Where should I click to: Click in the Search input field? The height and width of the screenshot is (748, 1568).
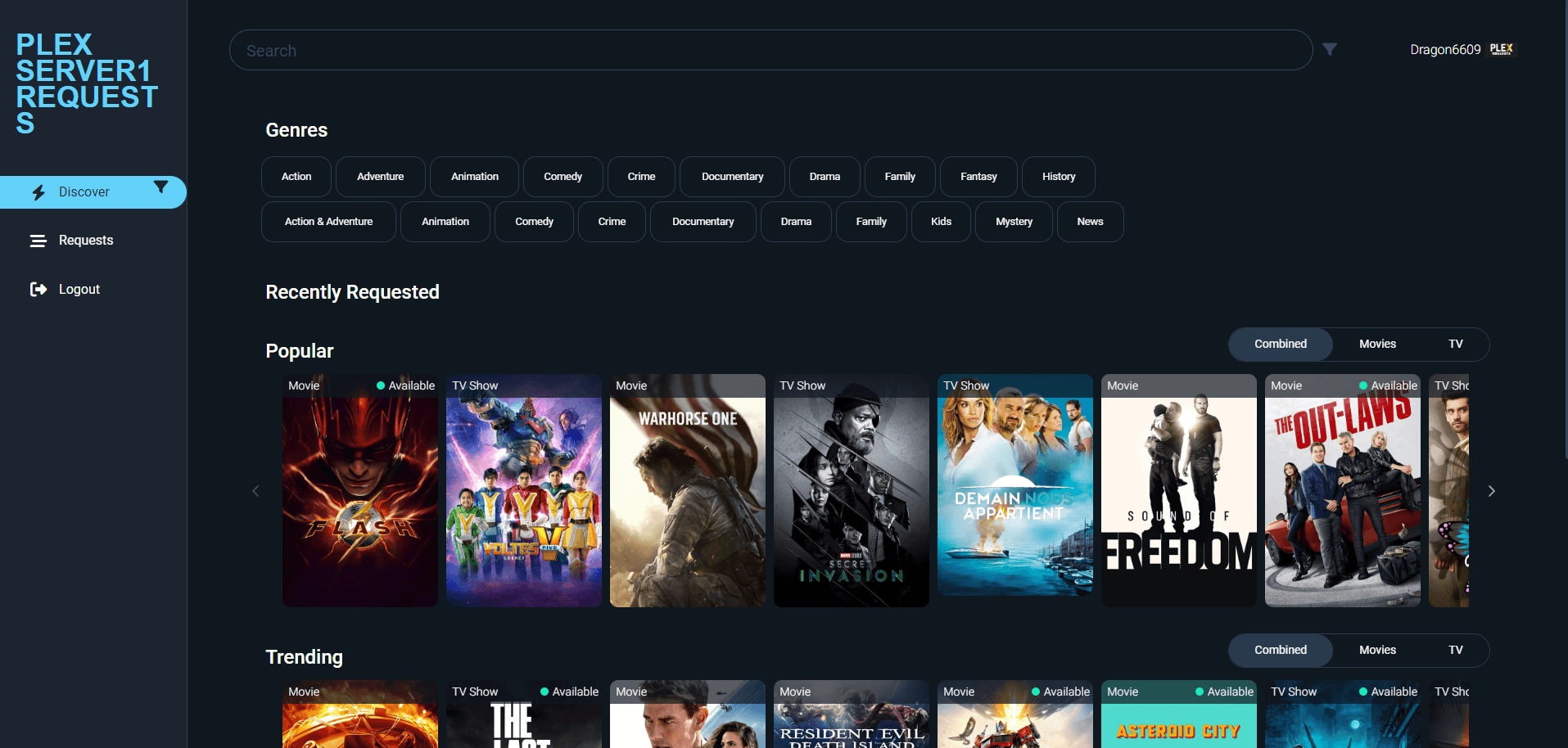click(770, 51)
